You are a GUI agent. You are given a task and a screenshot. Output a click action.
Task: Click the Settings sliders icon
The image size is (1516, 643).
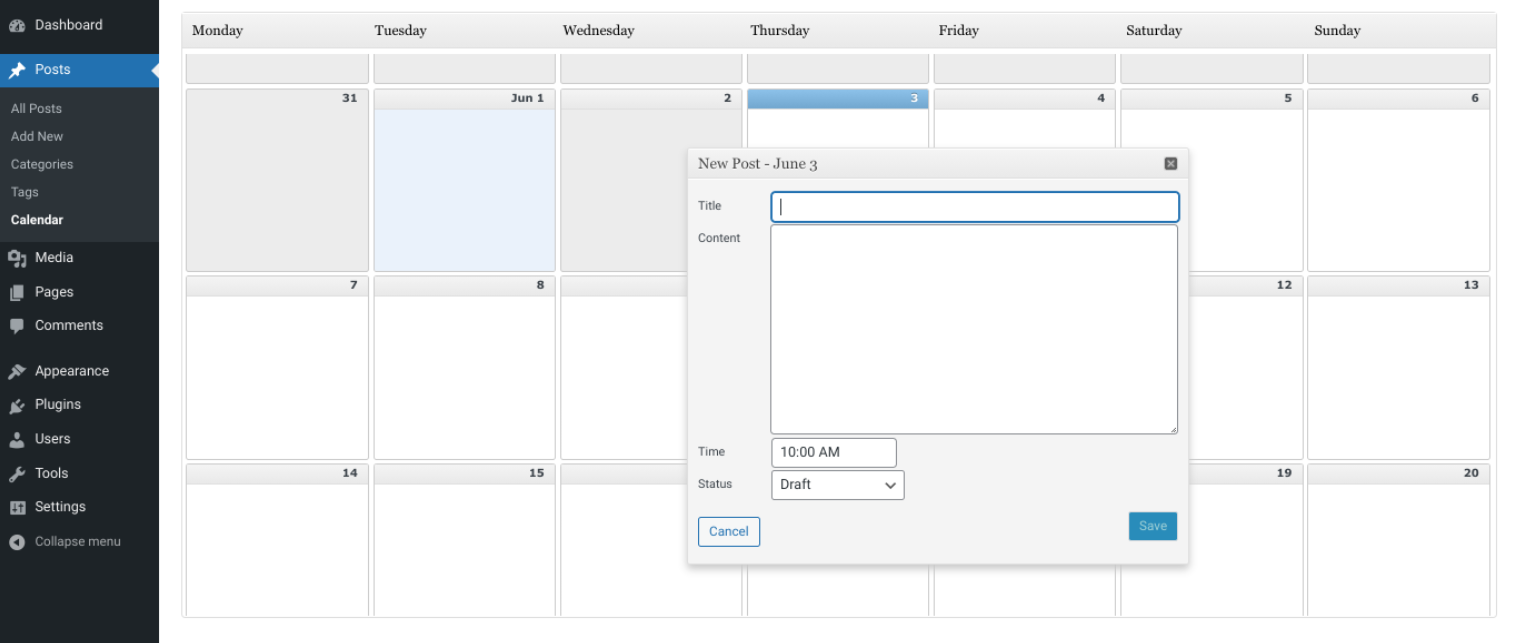(17, 507)
